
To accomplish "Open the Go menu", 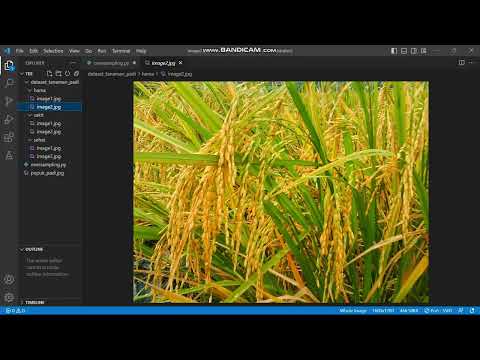I will click(88, 51).
